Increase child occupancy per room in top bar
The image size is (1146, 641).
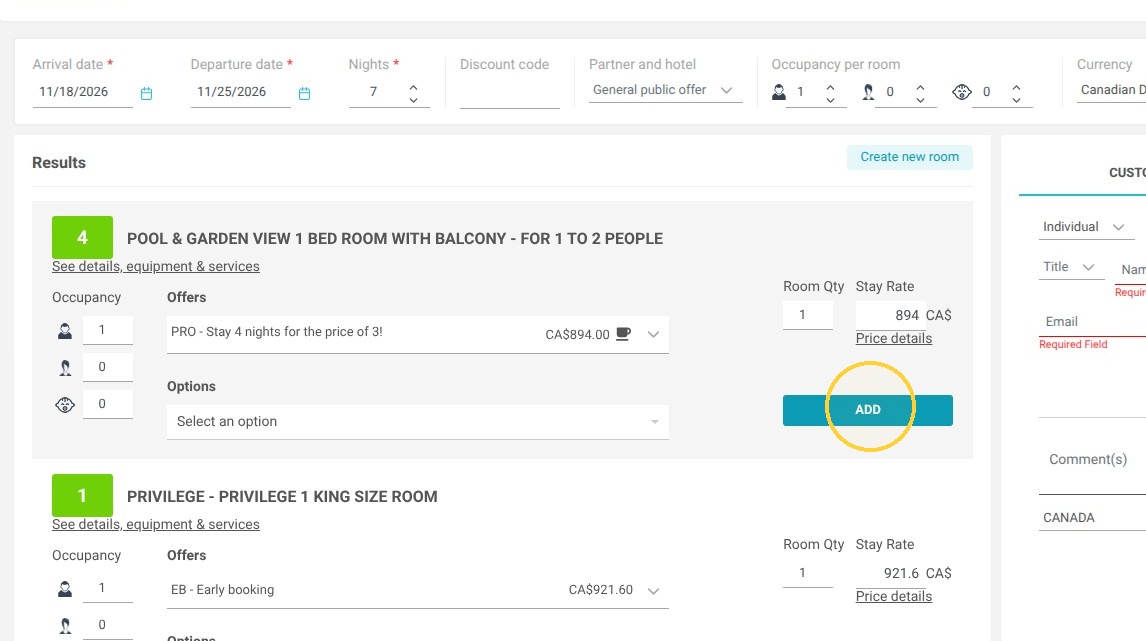tap(920, 86)
